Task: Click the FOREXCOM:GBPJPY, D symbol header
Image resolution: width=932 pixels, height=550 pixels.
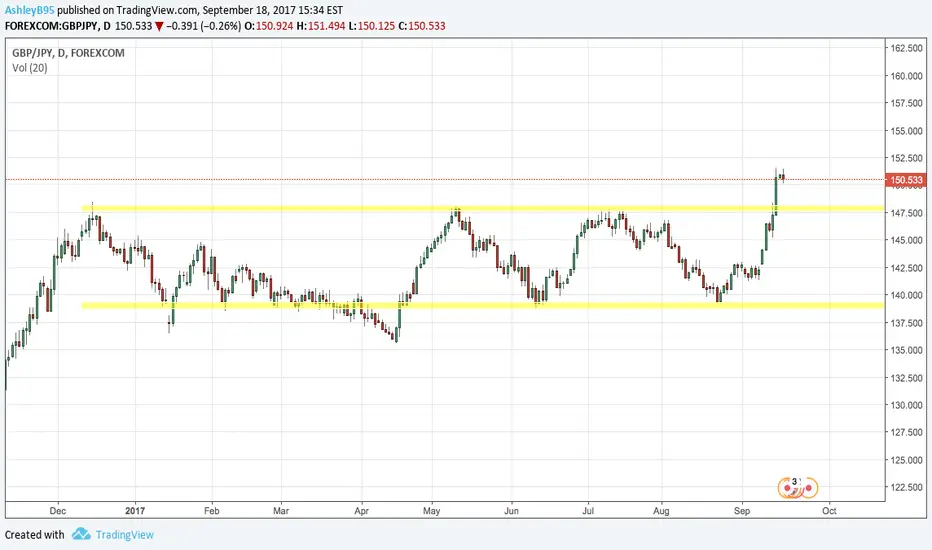Action: (58, 26)
